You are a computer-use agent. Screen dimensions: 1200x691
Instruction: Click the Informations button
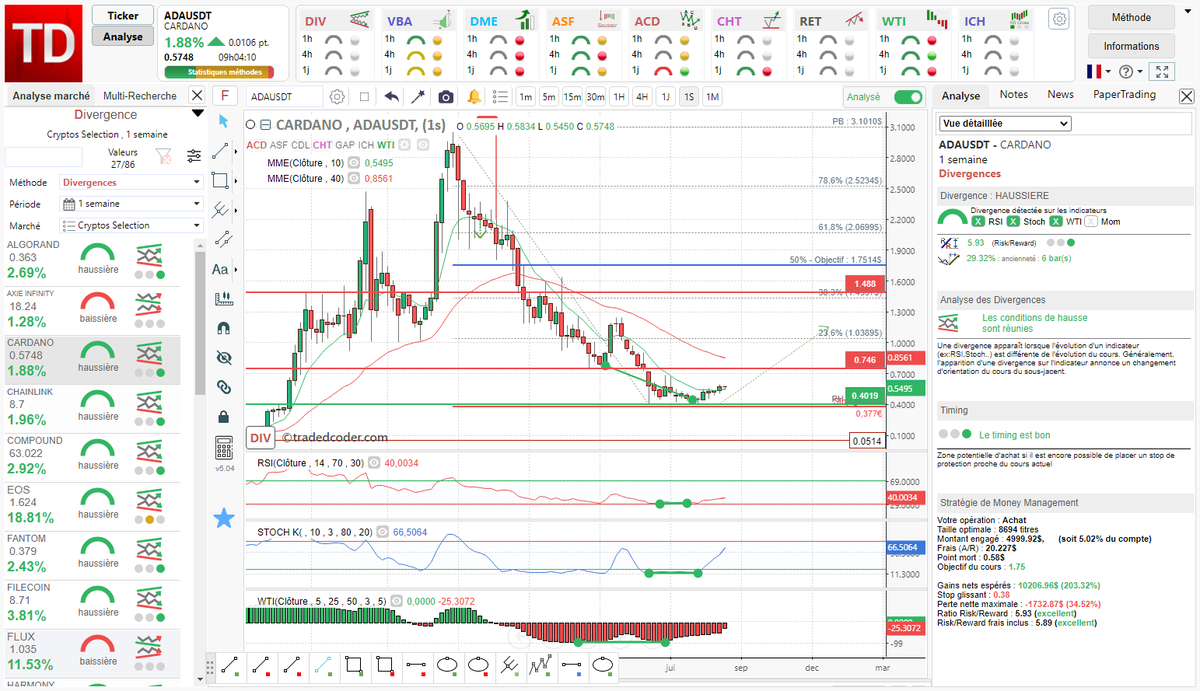click(1131, 46)
